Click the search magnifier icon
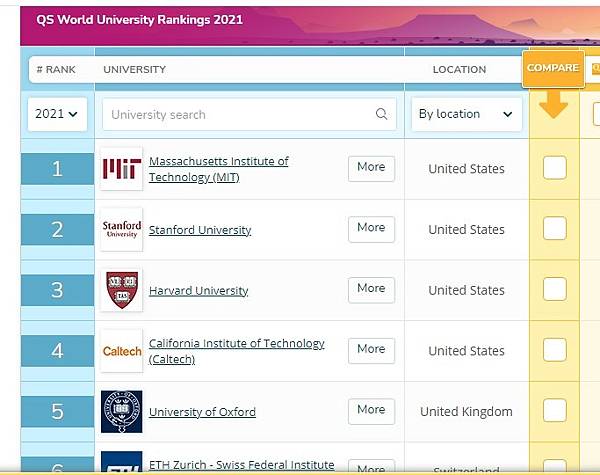 pyautogui.click(x=382, y=114)
